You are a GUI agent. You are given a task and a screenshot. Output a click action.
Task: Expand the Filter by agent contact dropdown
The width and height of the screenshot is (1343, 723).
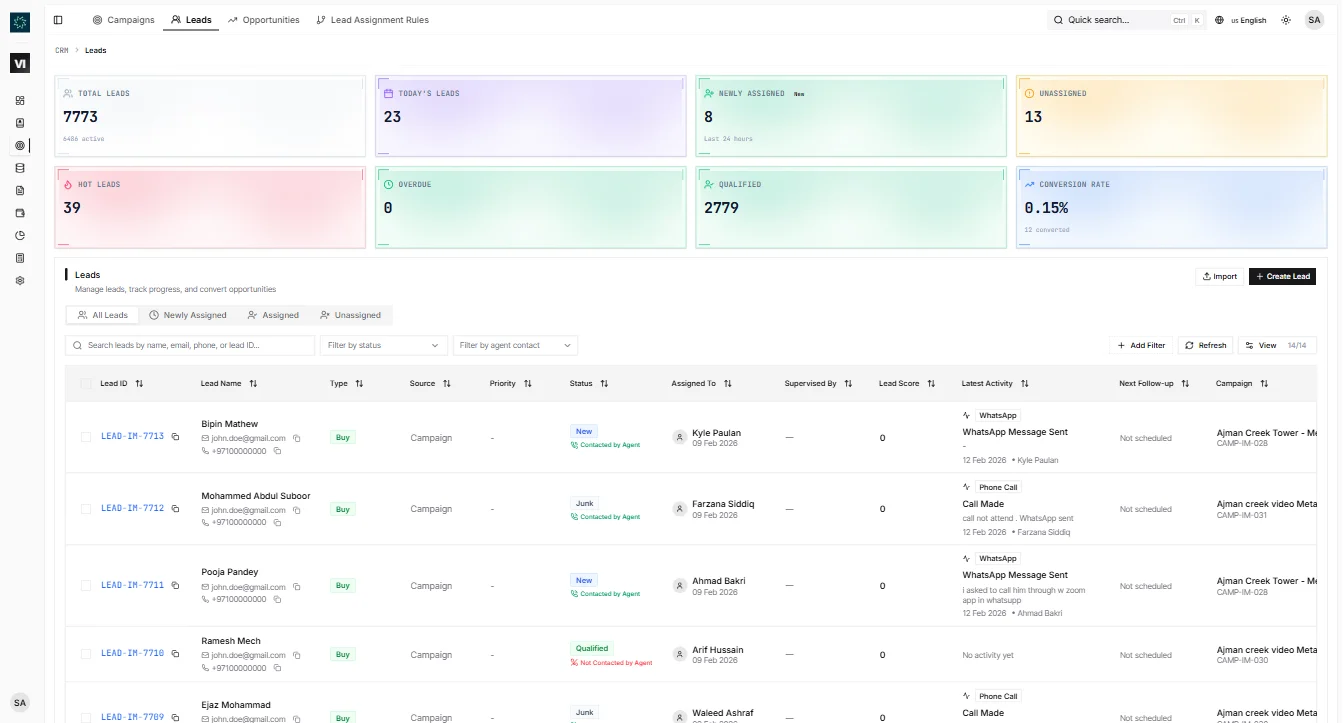[x=515, y=345]
